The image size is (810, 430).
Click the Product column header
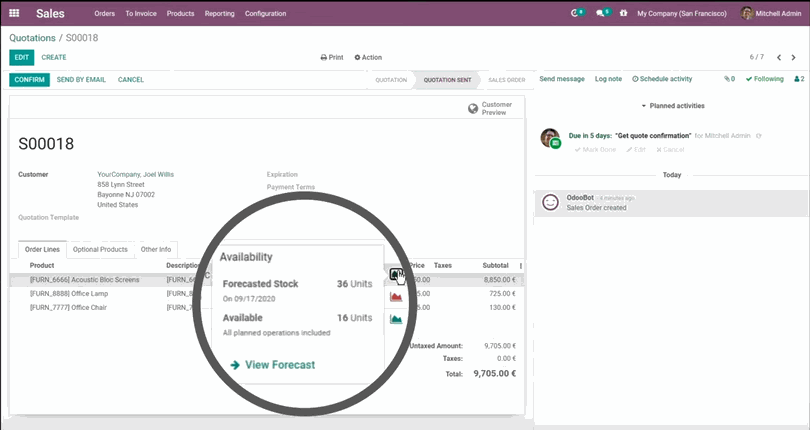42,266
